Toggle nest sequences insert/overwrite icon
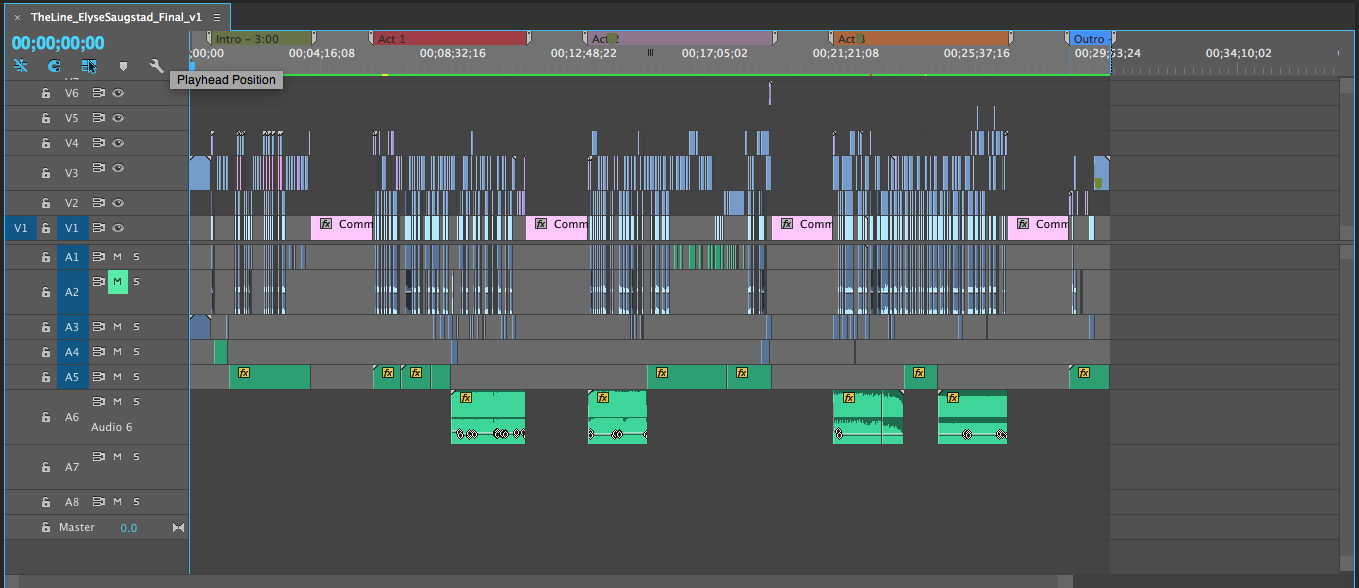1359x588 pixels. tap(21, 66)
